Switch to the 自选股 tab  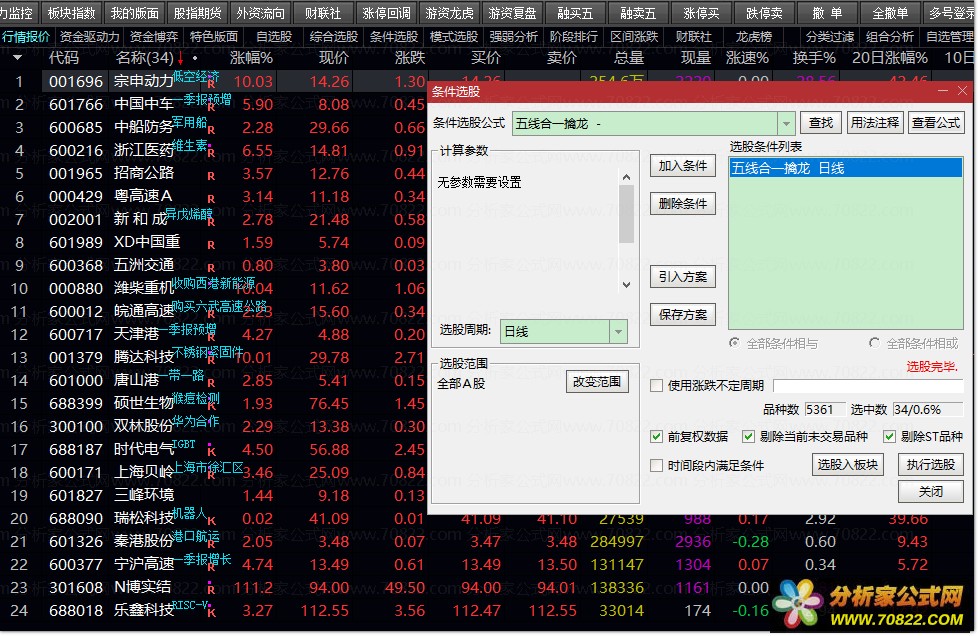click(274, 37)
